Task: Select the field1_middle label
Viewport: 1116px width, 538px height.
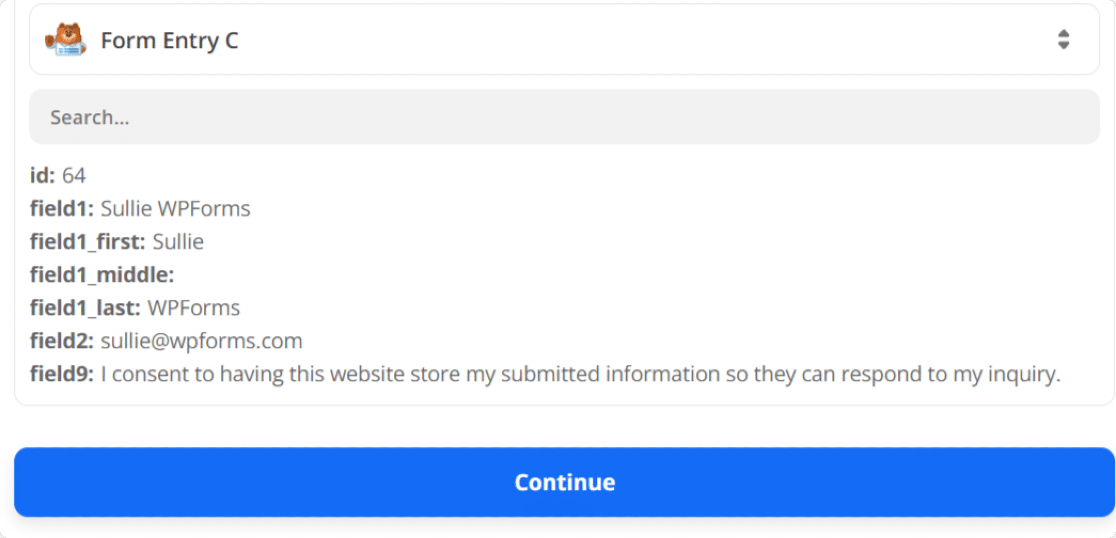Action: 102,275
